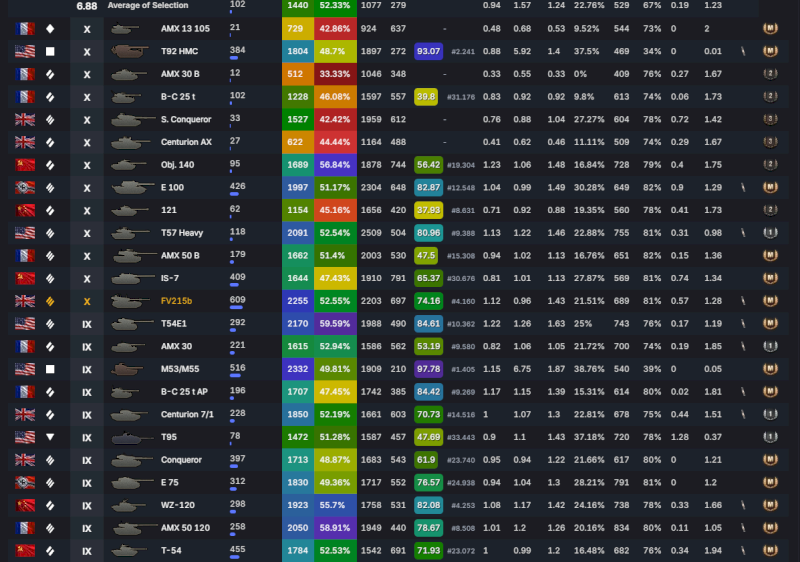This screenshot has height=562, width=800.
Task: Select the Centurion AX tank name
Action: 186,142
